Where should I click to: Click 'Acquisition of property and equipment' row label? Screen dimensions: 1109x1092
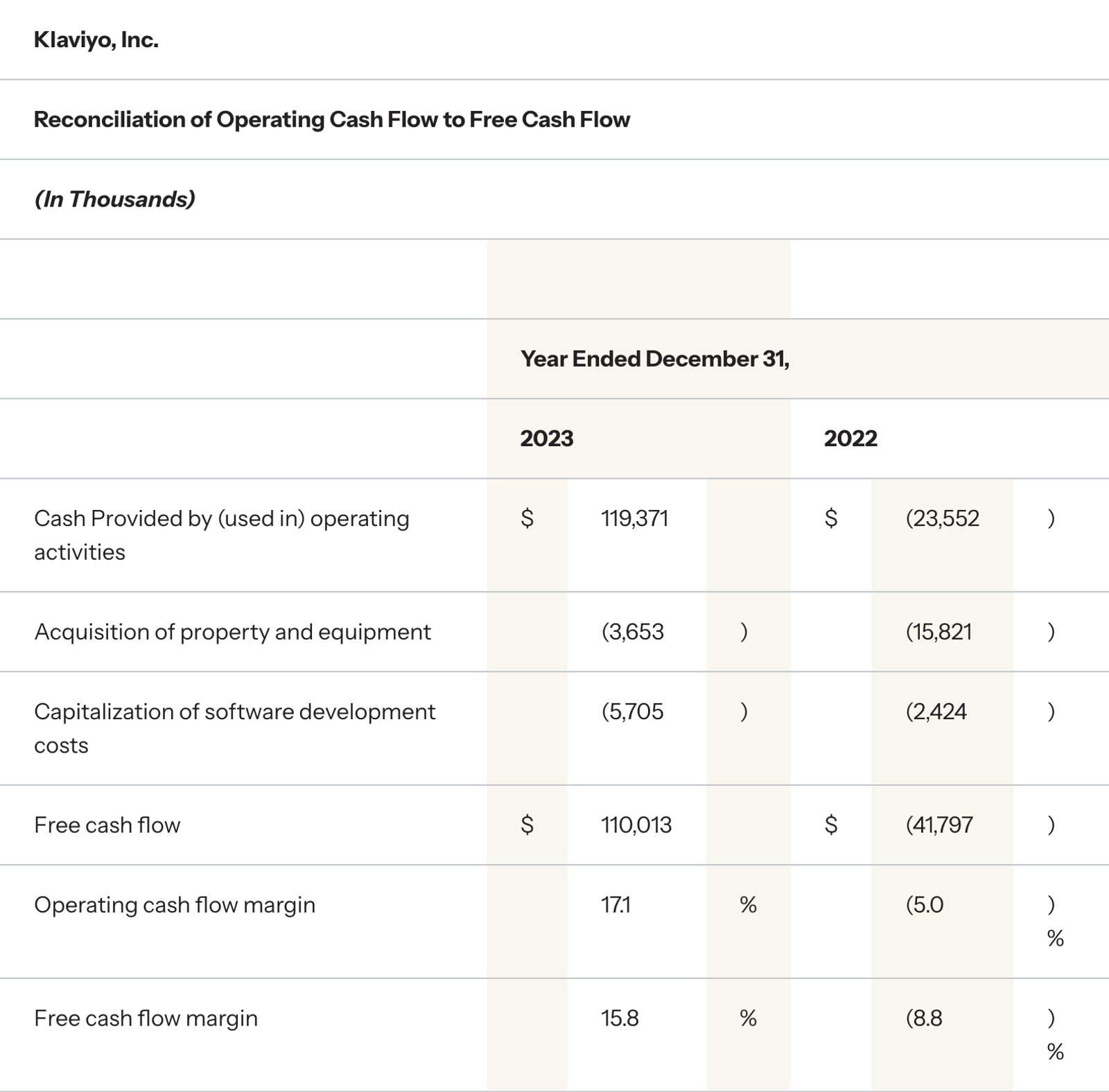[x=233, y=632]
